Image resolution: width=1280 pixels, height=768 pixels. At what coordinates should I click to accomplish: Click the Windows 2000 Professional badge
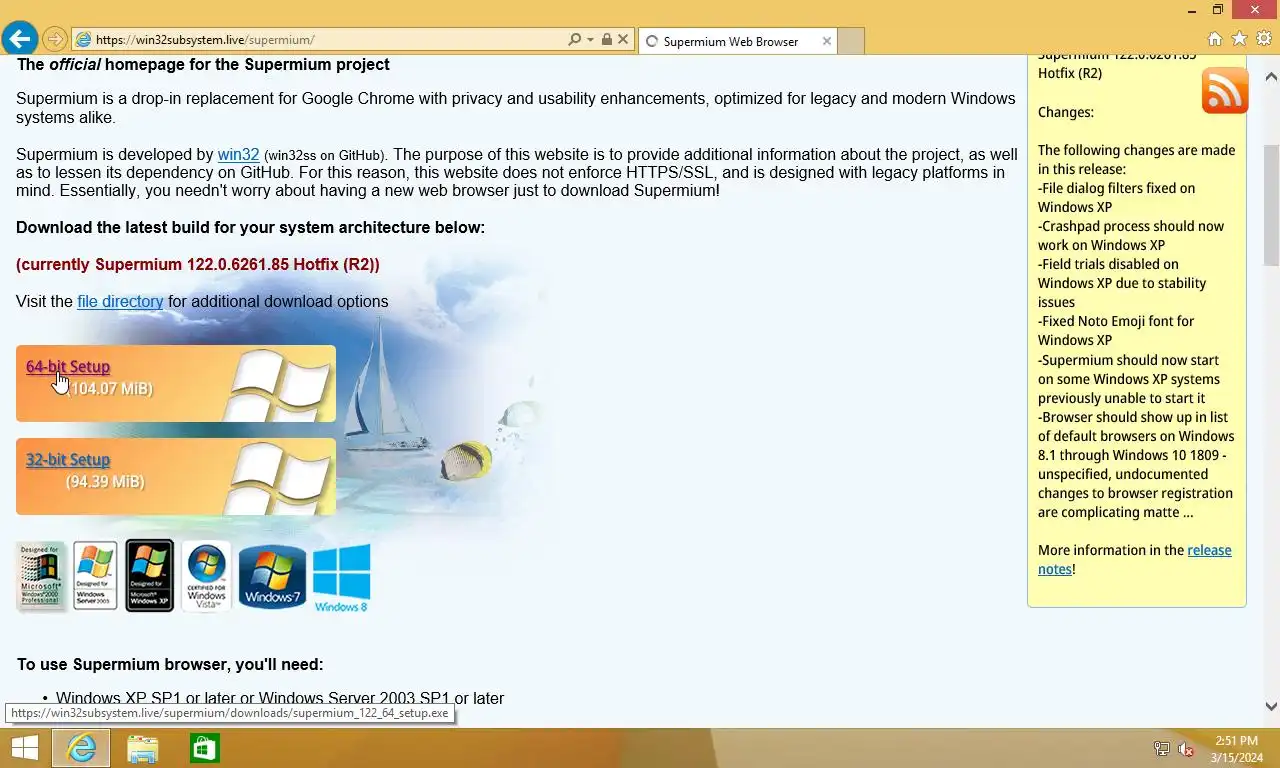[x=41, y=576]
